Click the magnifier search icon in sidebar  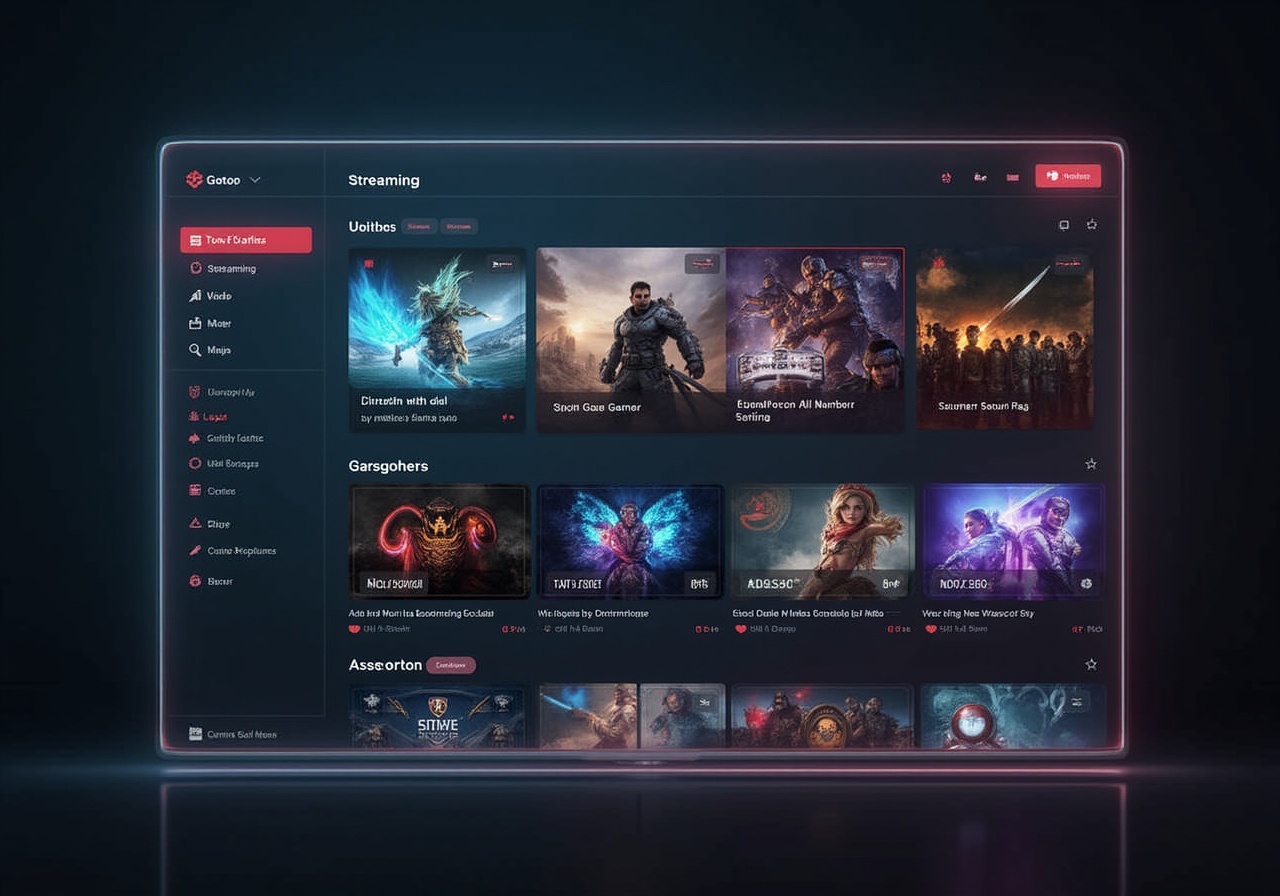click(x=196, y=350)
